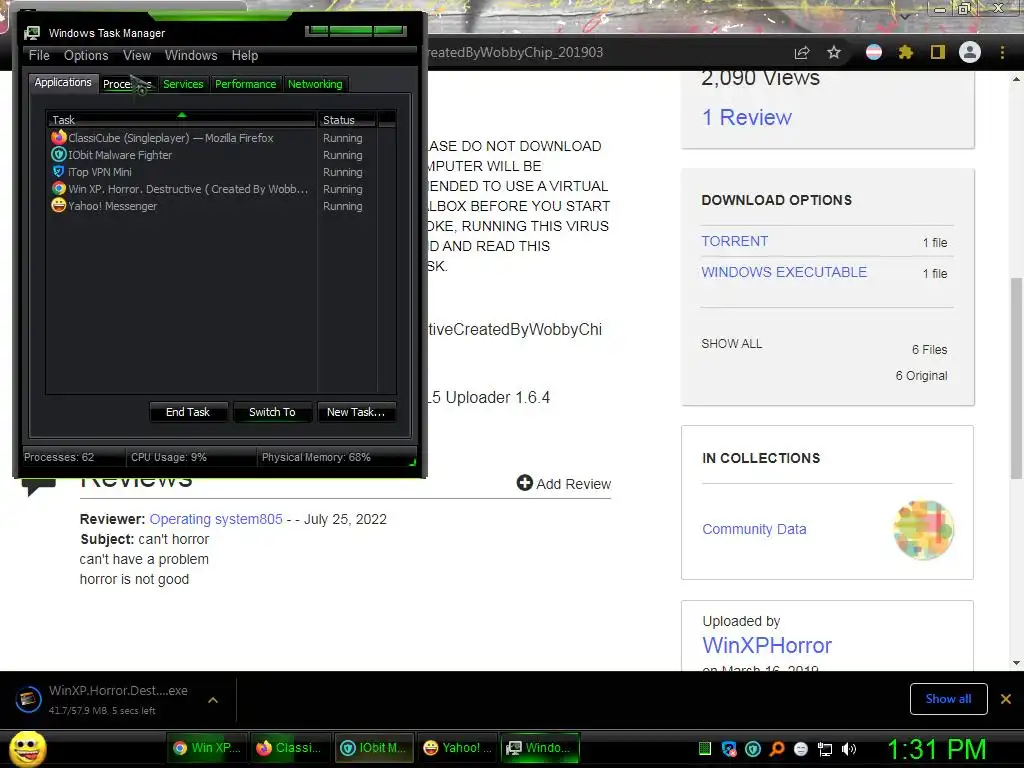
Task: Open Task Manager Windows menu
Action: pyautogui.click(x=191, y=56)
